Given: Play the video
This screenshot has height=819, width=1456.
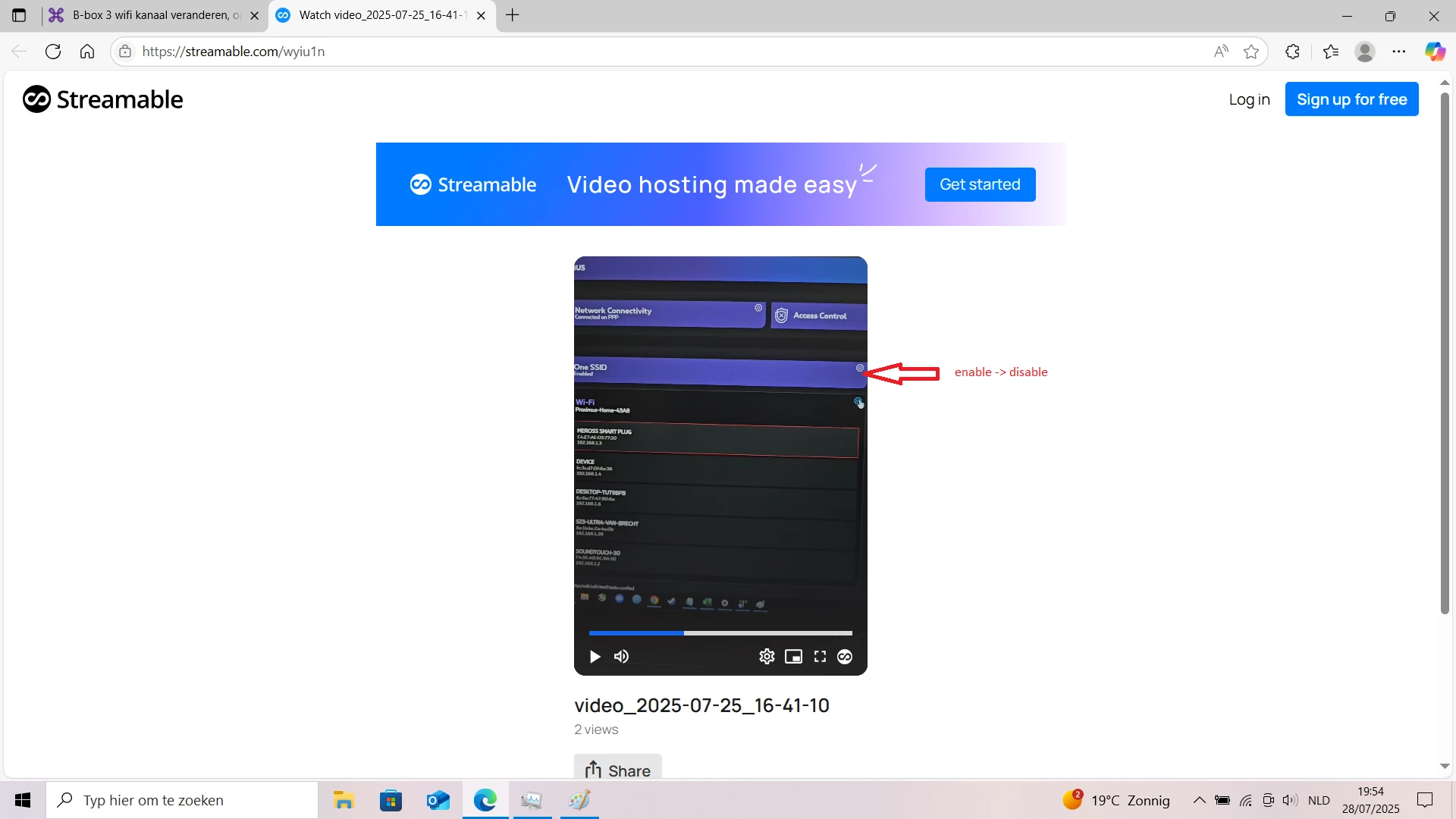Looking at the screenshot, I should coord(595,657).
